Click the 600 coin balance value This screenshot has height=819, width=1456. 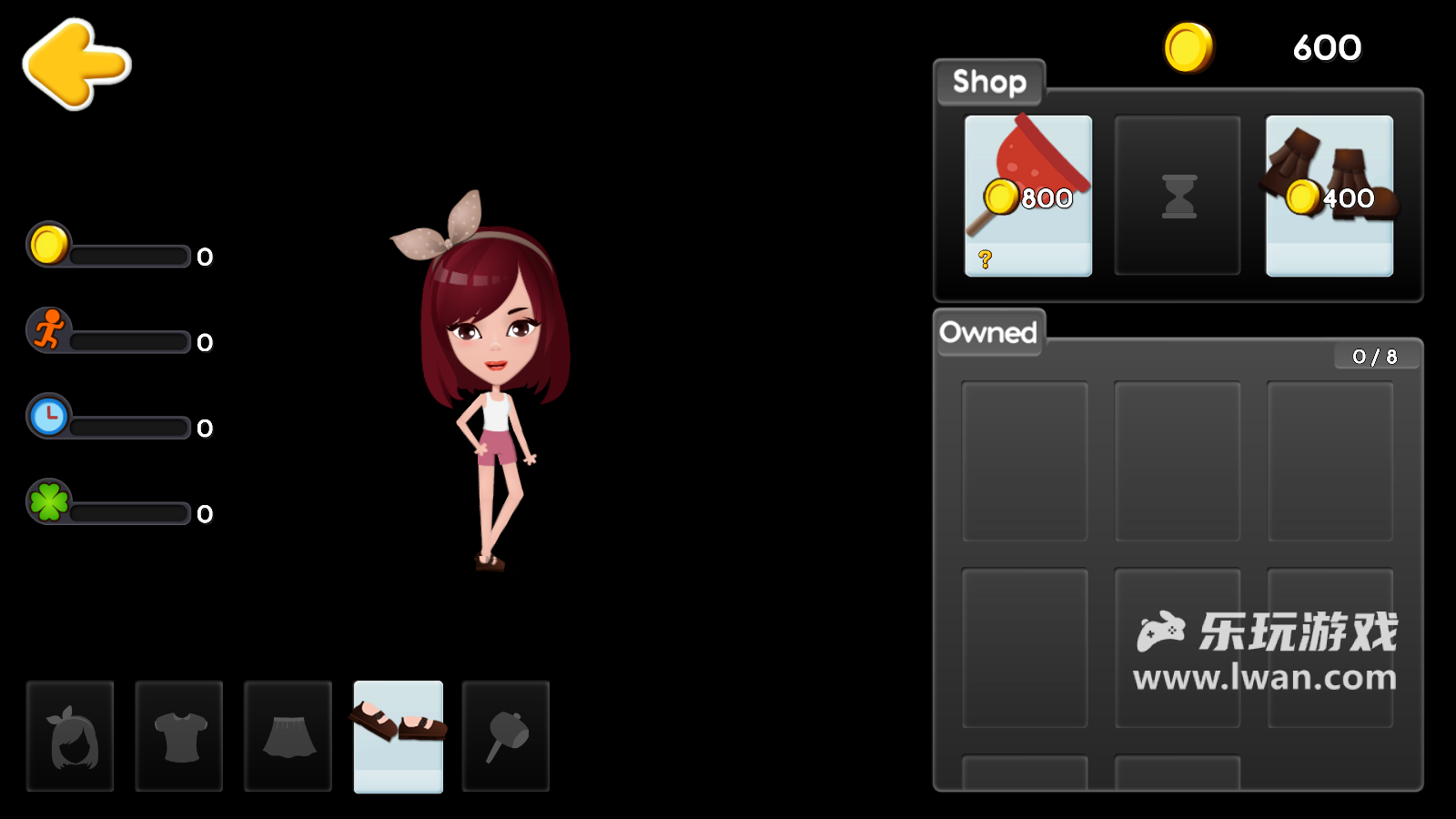(1327, 47)
